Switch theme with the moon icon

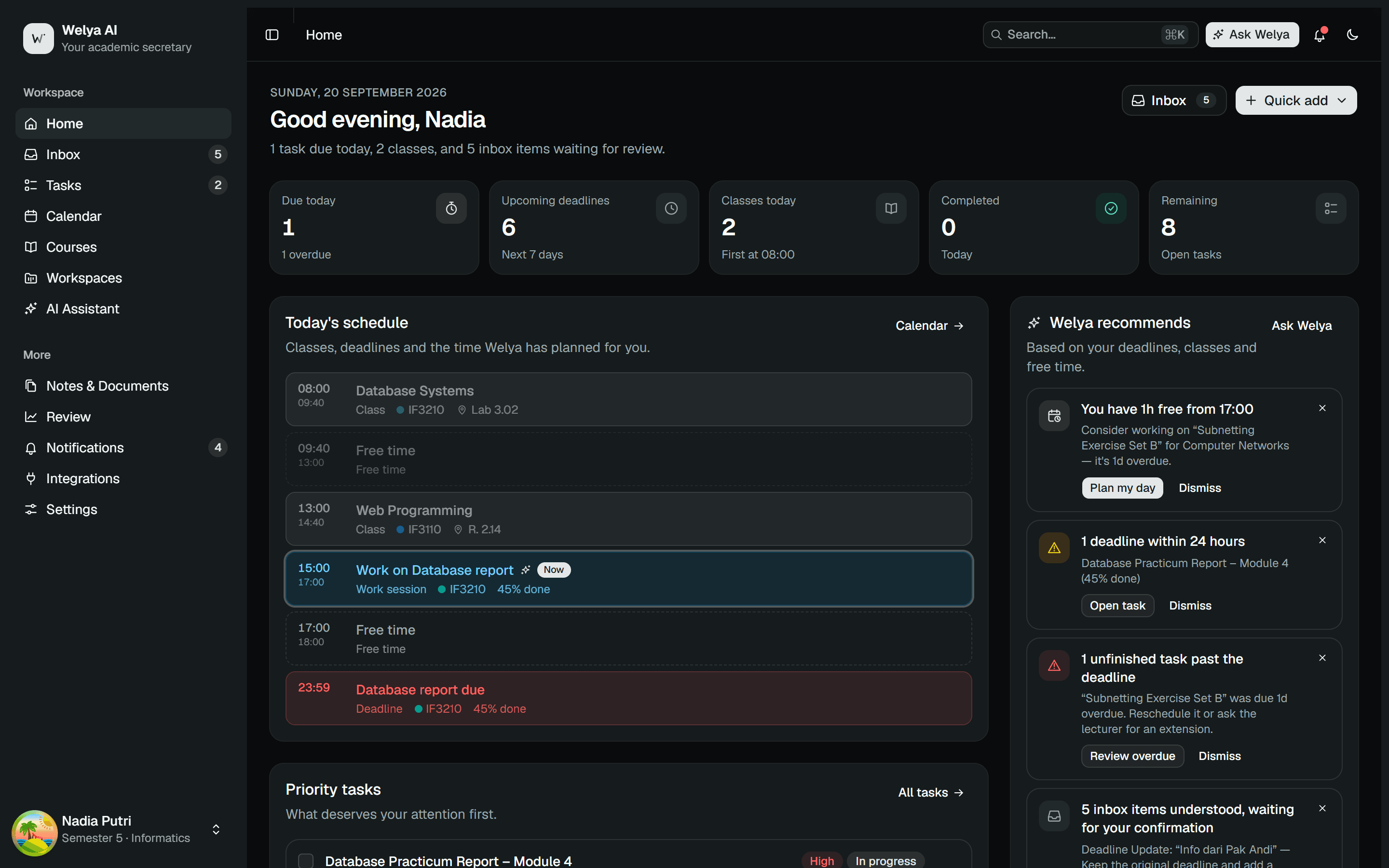[1352, 35]
